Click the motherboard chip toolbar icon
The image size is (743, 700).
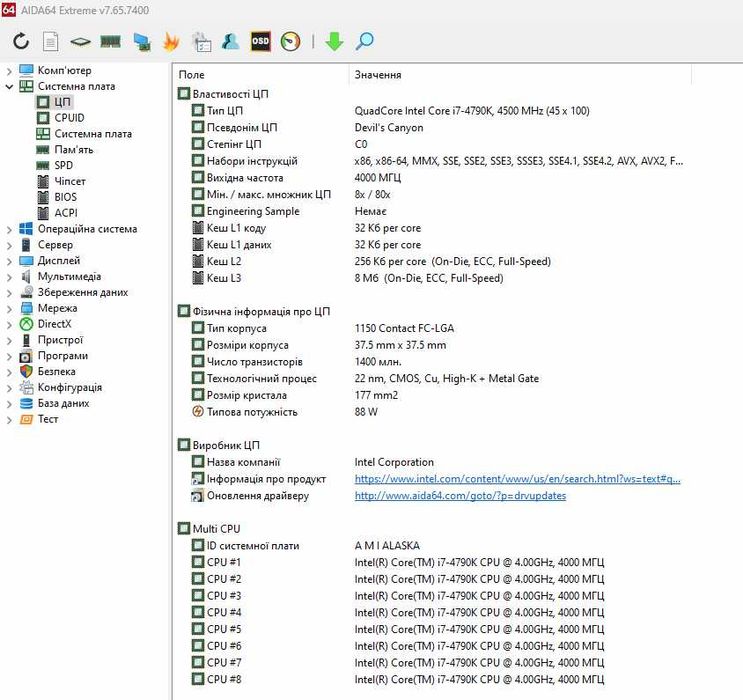pos(80,42)
